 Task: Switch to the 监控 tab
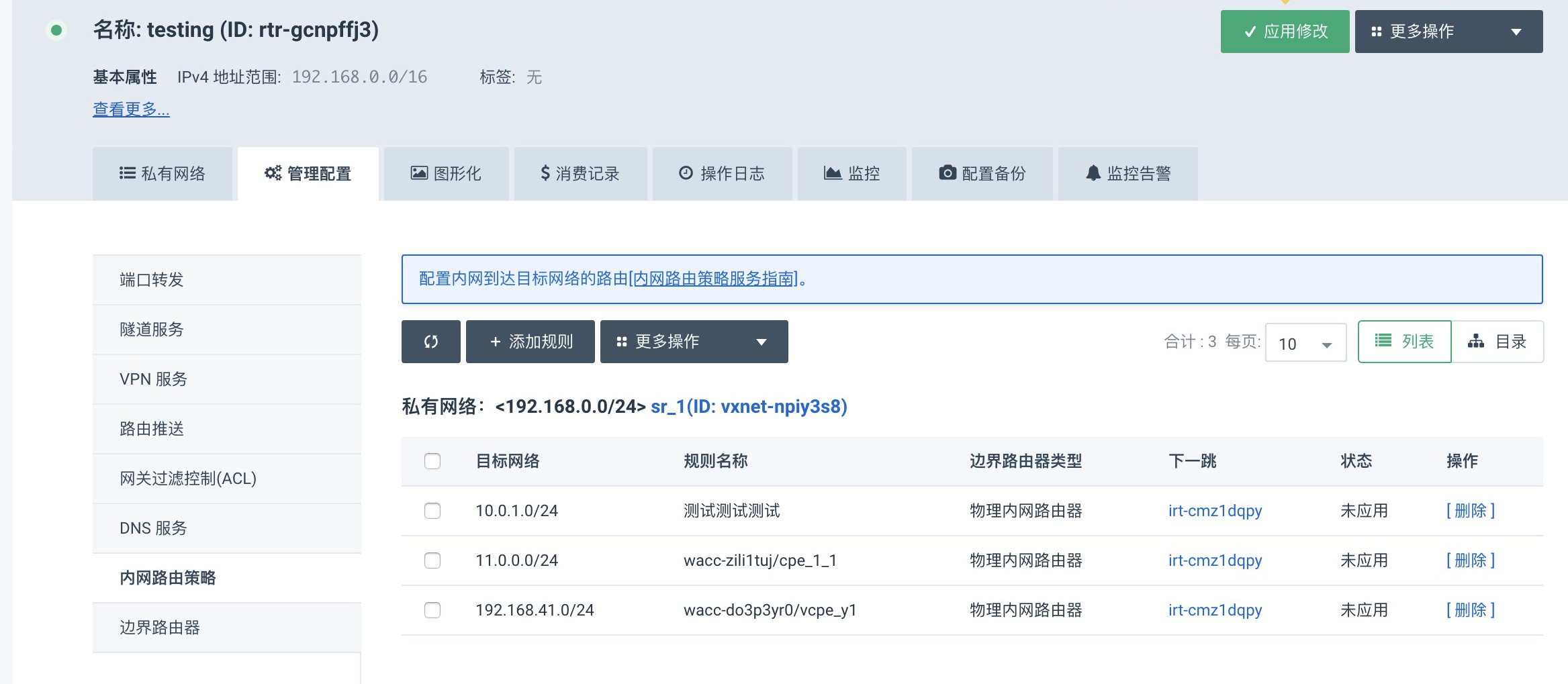[x=852, y=174]
